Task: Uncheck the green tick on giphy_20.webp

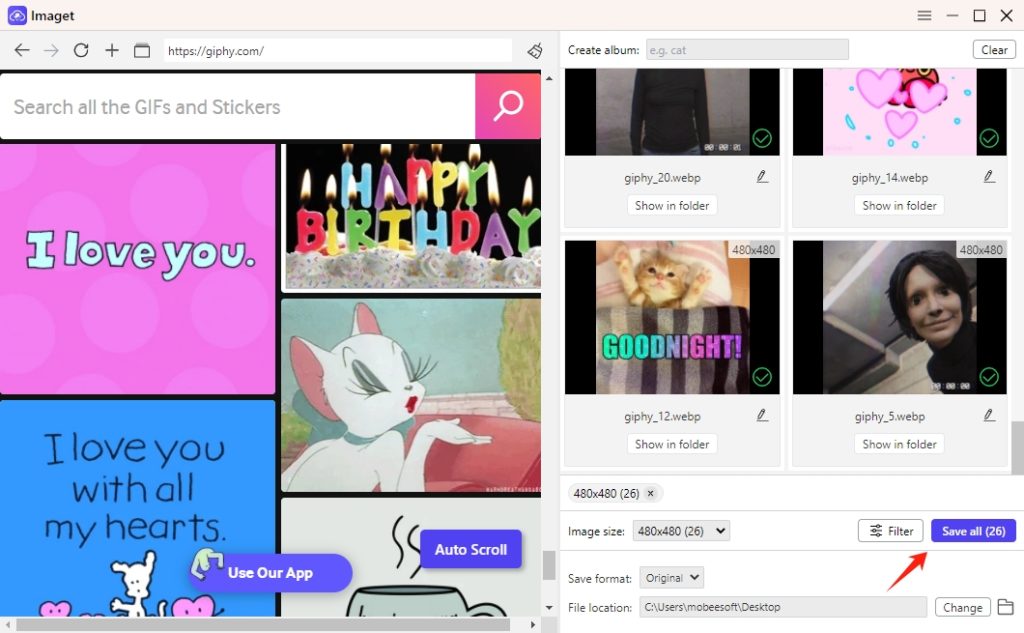Action: 761,139
